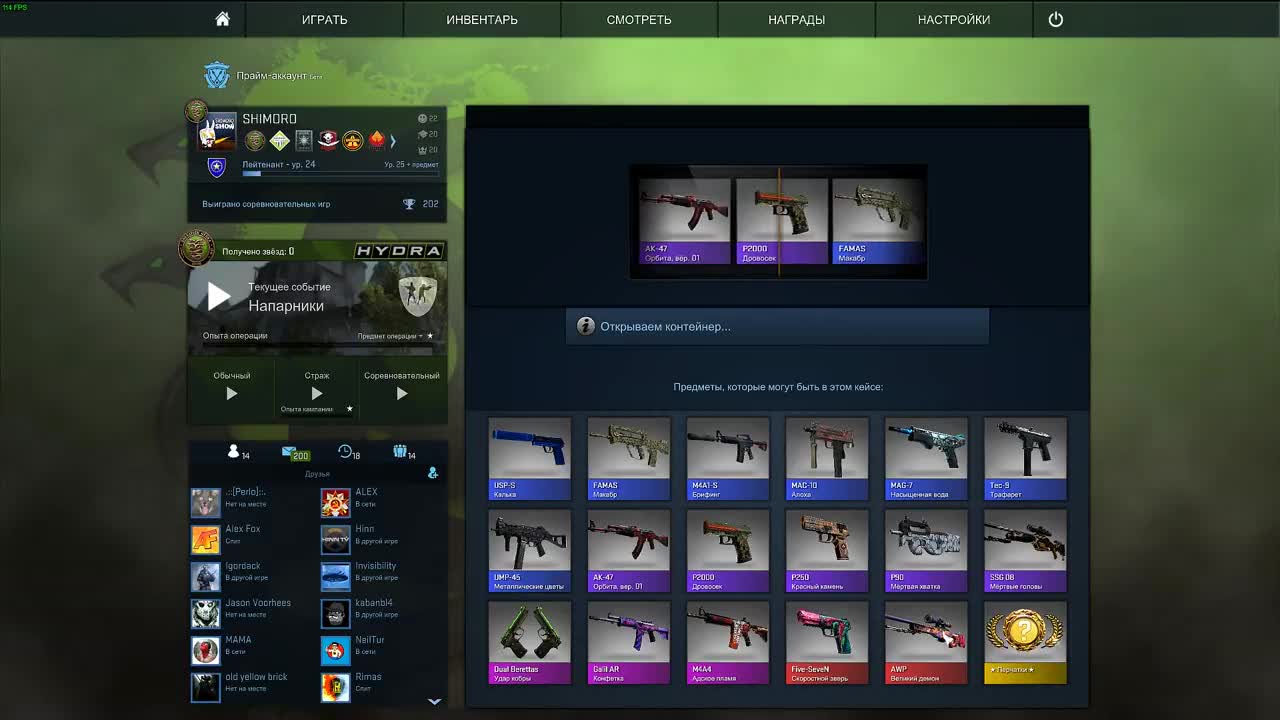
Task: Select friend Invisibility
Action: coord(381,576)
